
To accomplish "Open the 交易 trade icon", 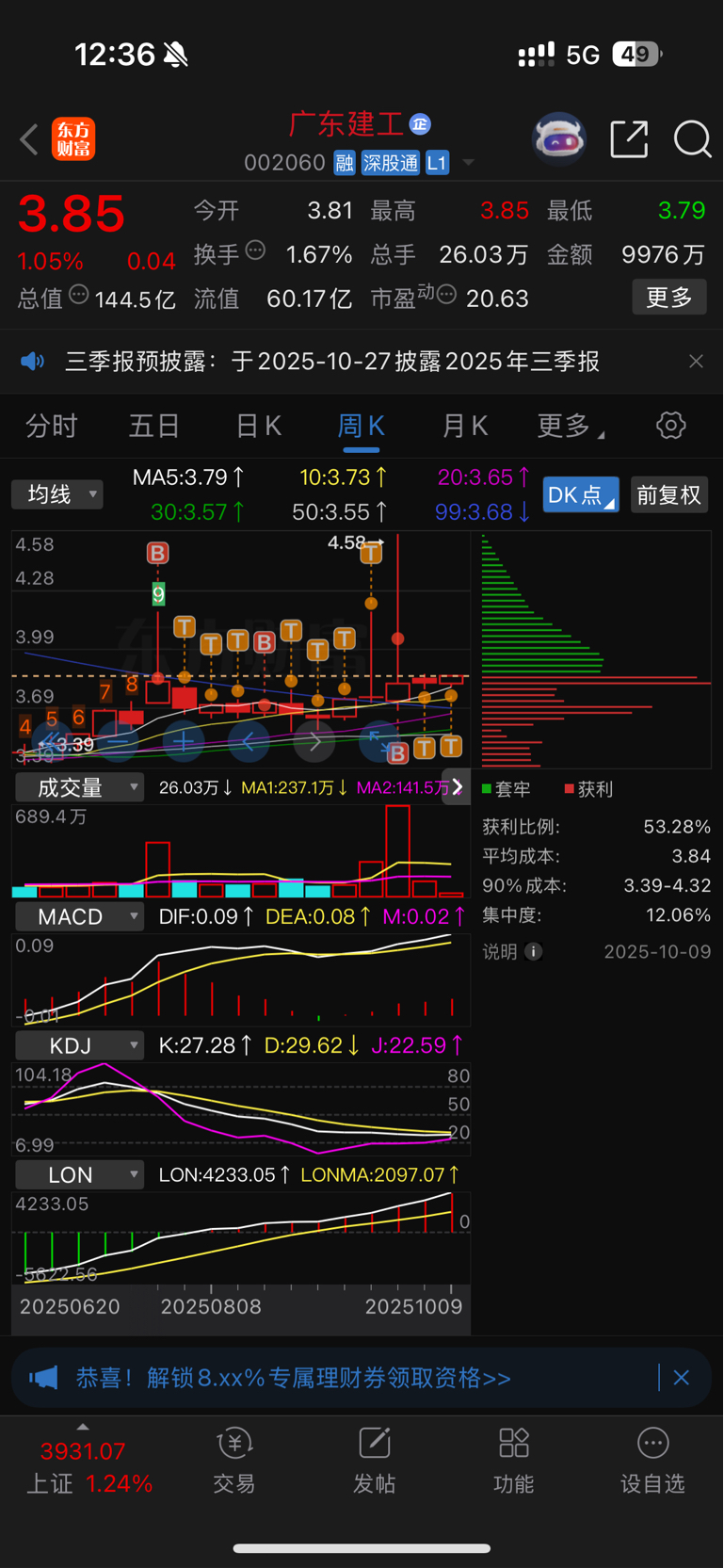I will point(234,1443).
